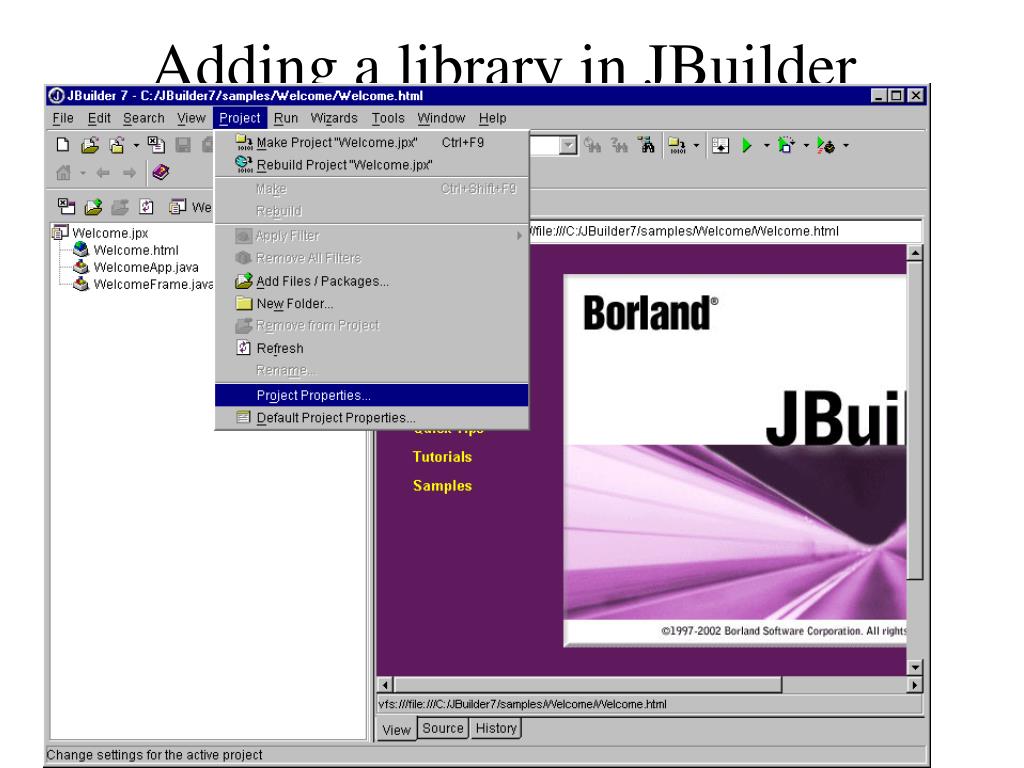Click the Close Project icon in project pane
Image resolution: width=1024 pixels, height=768 pixels.
pyautogui.click(x=66, y=207)
